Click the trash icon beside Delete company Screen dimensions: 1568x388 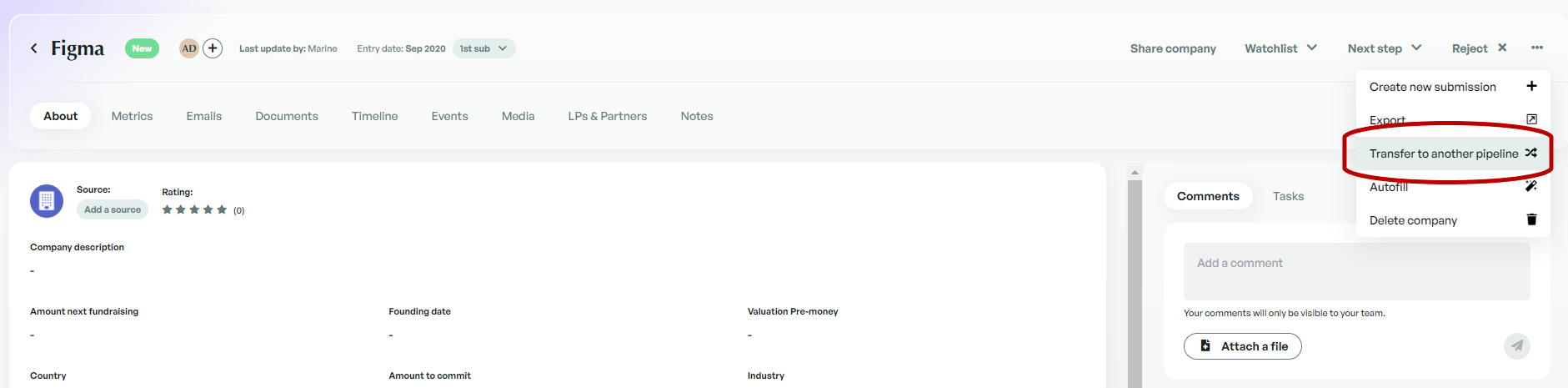click(1531, 219)
